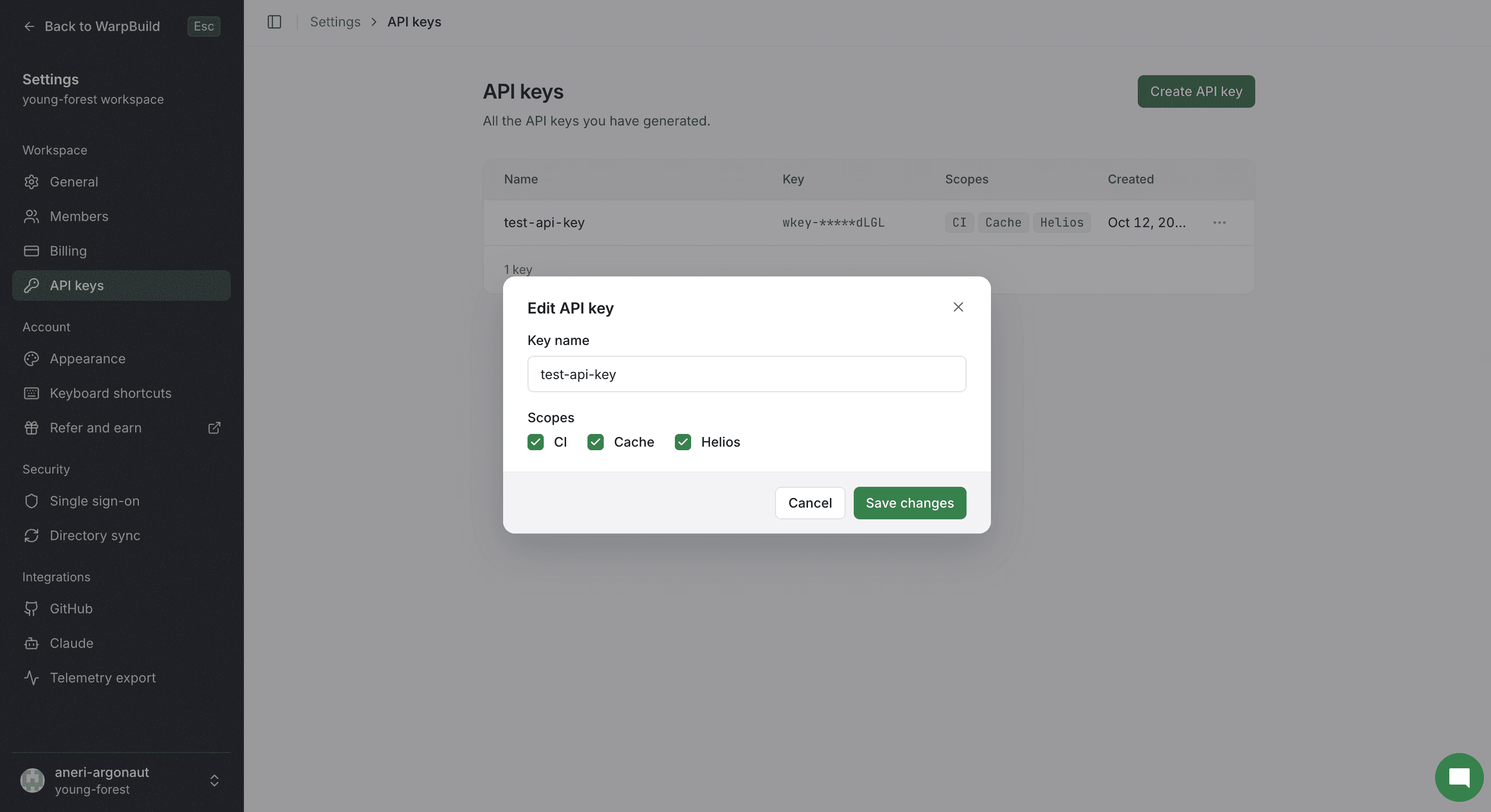
Task: Uncheck the Cache scope checkbox
Action: tap(596, 442)
